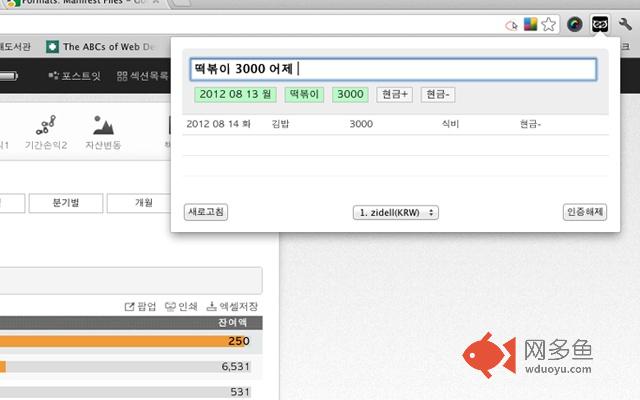Click the bookmark star icon
640x400 pixels.
tap(549, 24)
